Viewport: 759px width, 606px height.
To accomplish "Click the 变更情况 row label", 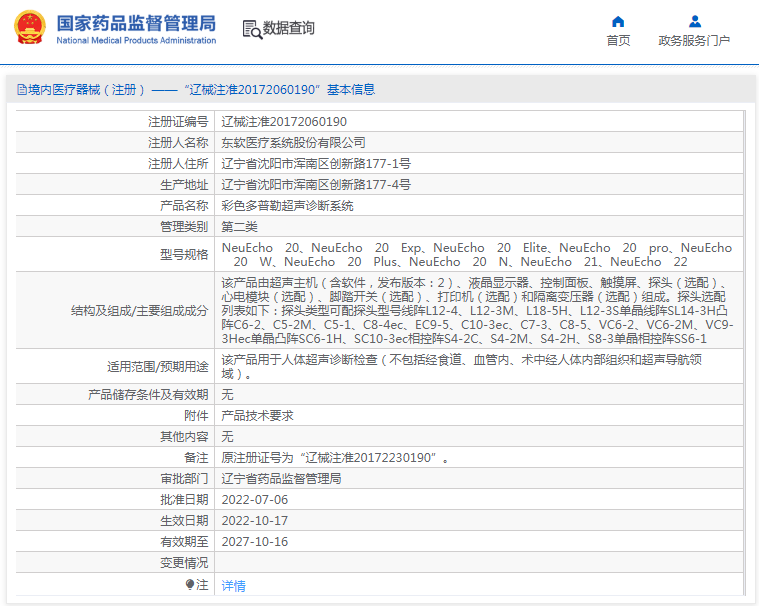I will pyautogui.click(x=184, y=563).
